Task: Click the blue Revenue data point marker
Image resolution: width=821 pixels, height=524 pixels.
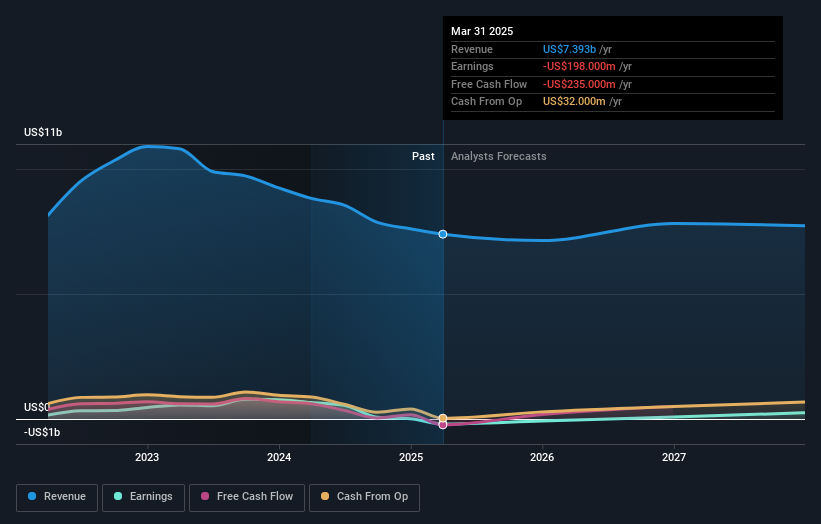Action: click(x=443, y=234)
